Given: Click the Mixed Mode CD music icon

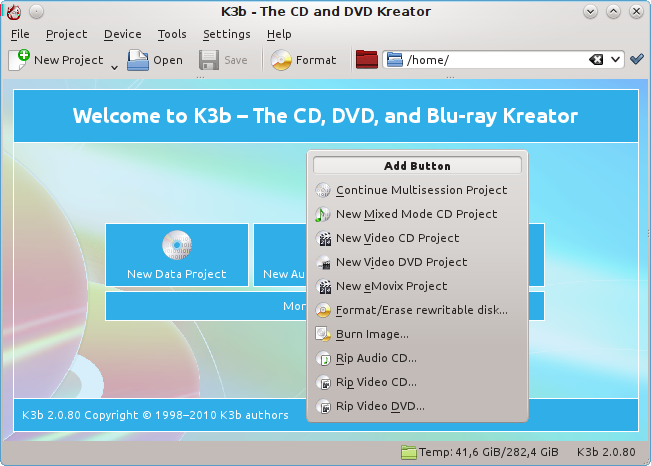Looking at the screenshot, I should 323,214.
